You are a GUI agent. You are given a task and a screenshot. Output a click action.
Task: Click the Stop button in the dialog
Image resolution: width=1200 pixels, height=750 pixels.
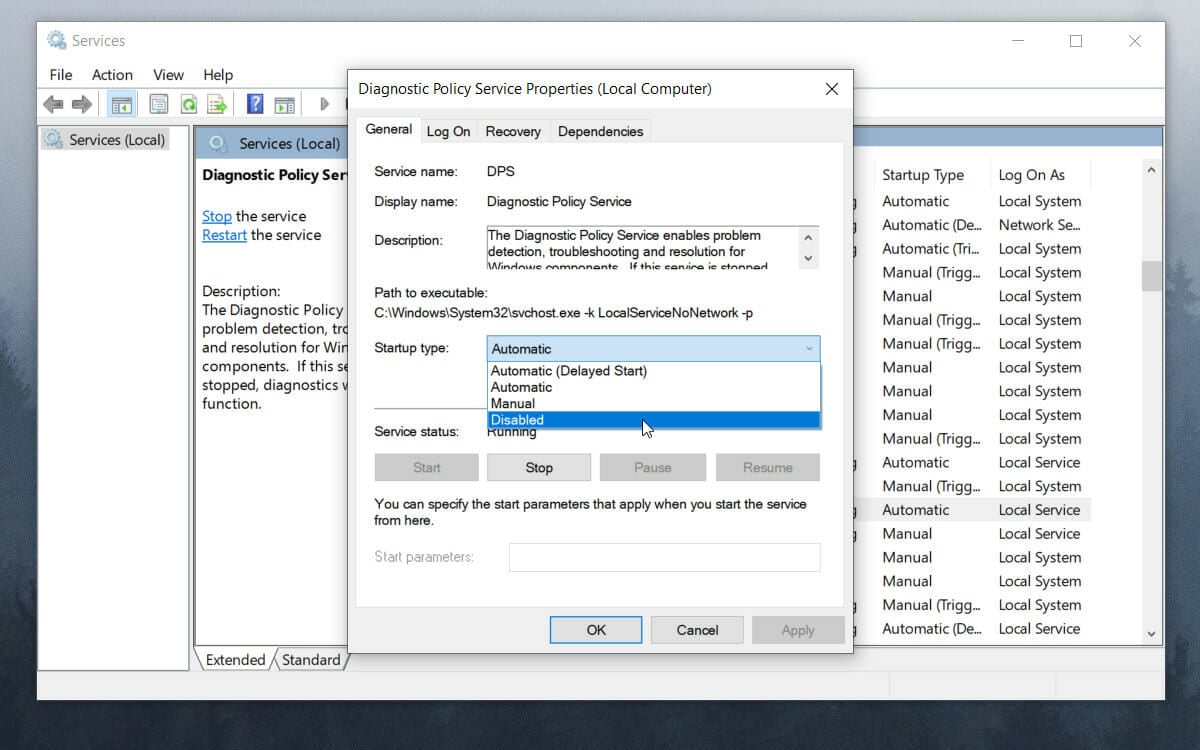coord(539,468)
